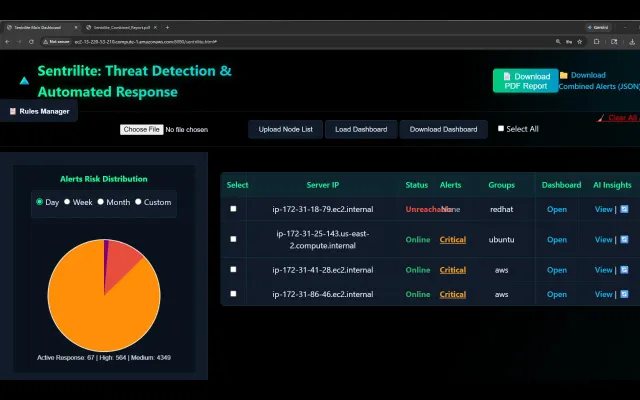
Task: Click refresh insights icon for ip-172-31-25-143 row
Action: (624, 239)
